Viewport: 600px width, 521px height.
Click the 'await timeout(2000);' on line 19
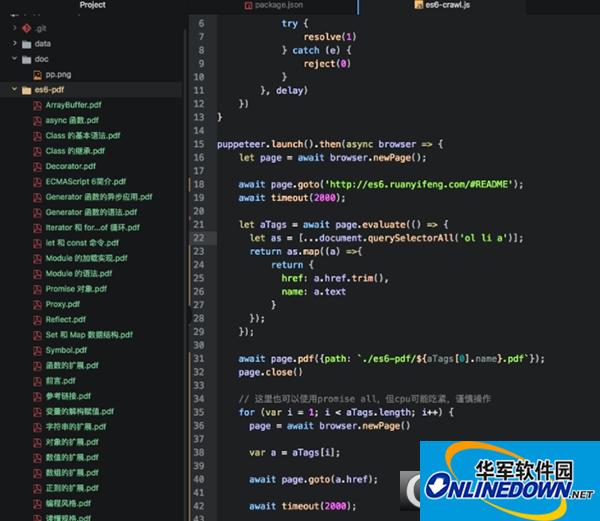[x=292, y=198]
